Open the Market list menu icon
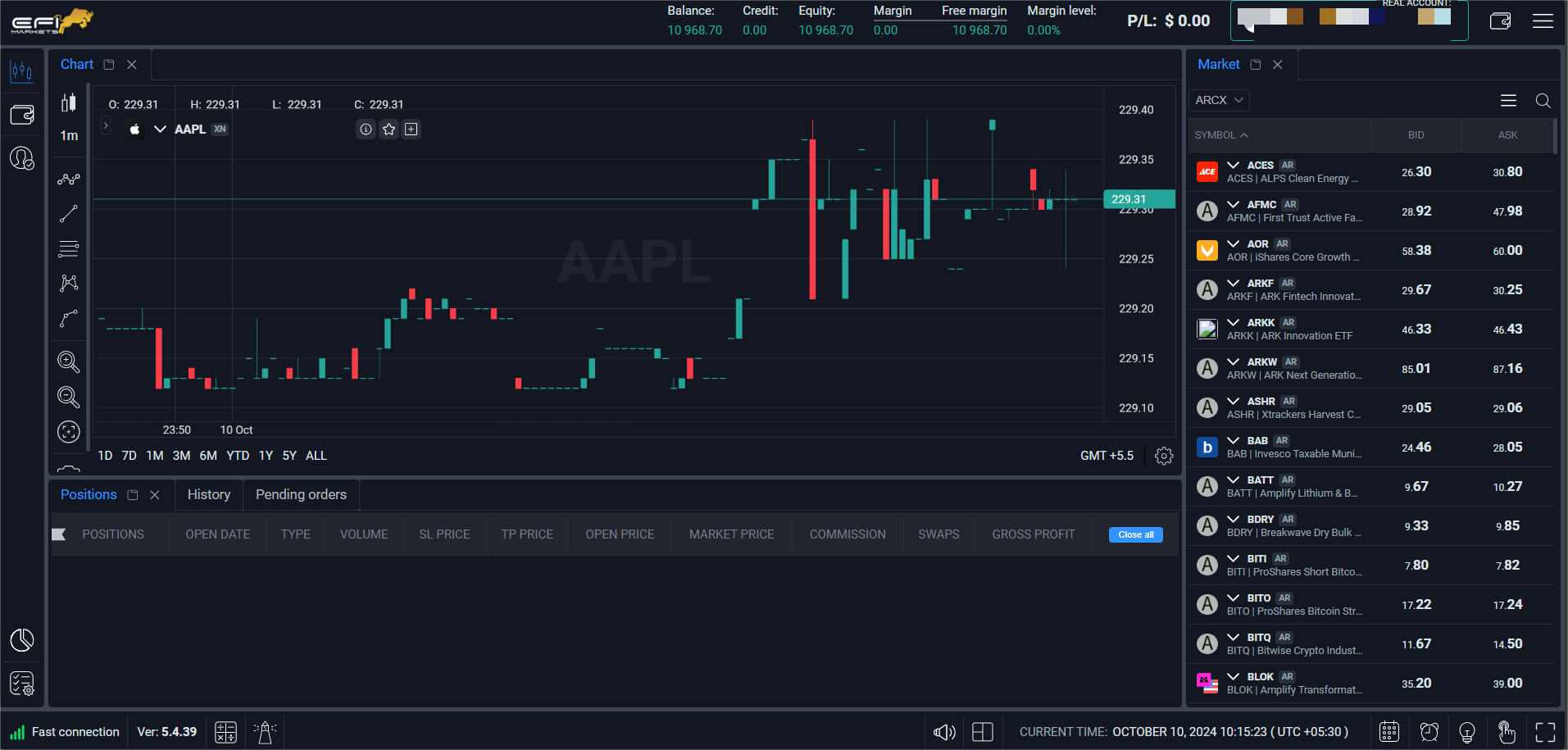The image size is (1568, 750). tap(1508, 100)
